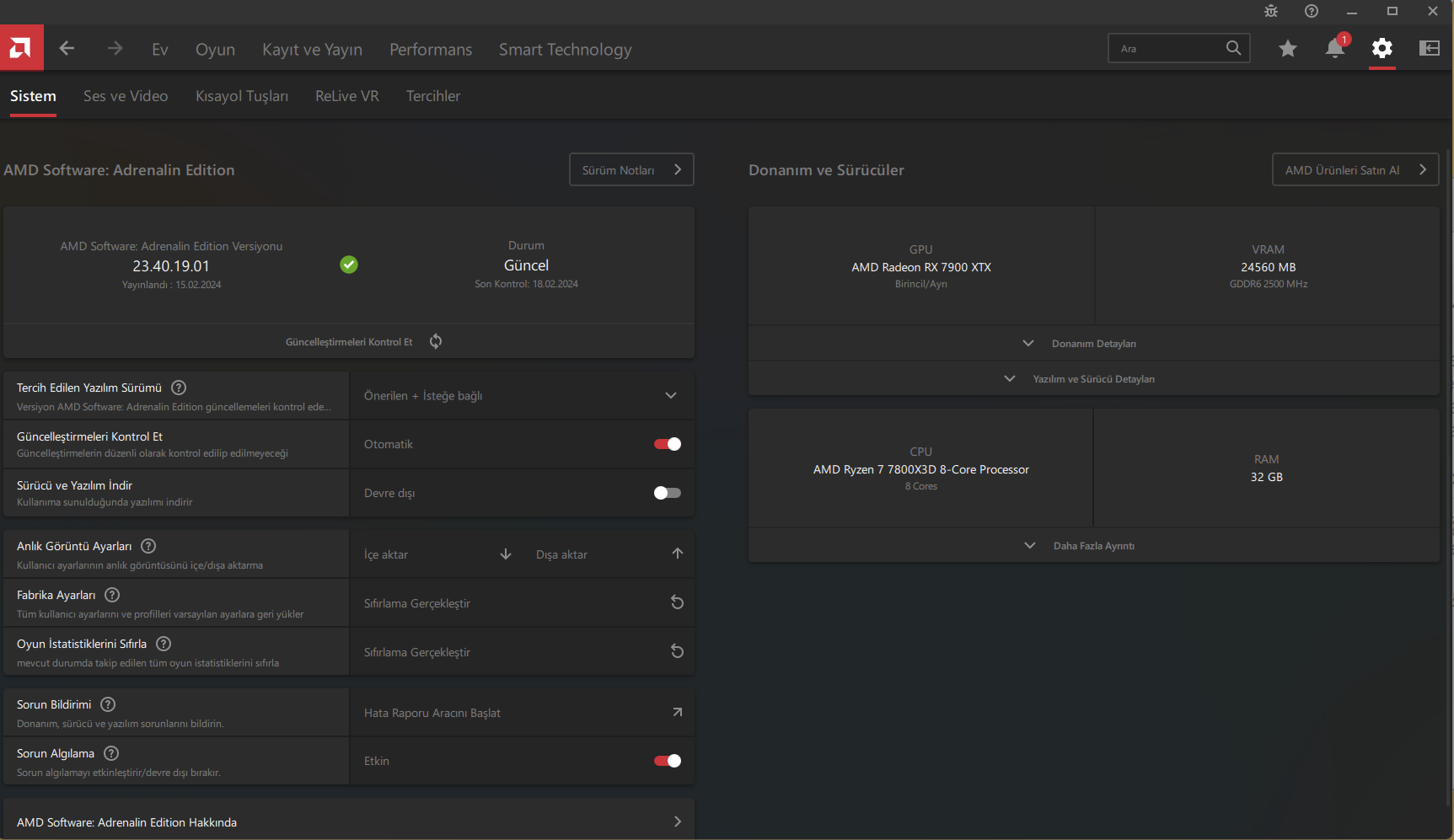The width and height of the screenshot is (1454, 840).
Task: Click the VRAM 24560 MB value
Action: click(1268, 267)
